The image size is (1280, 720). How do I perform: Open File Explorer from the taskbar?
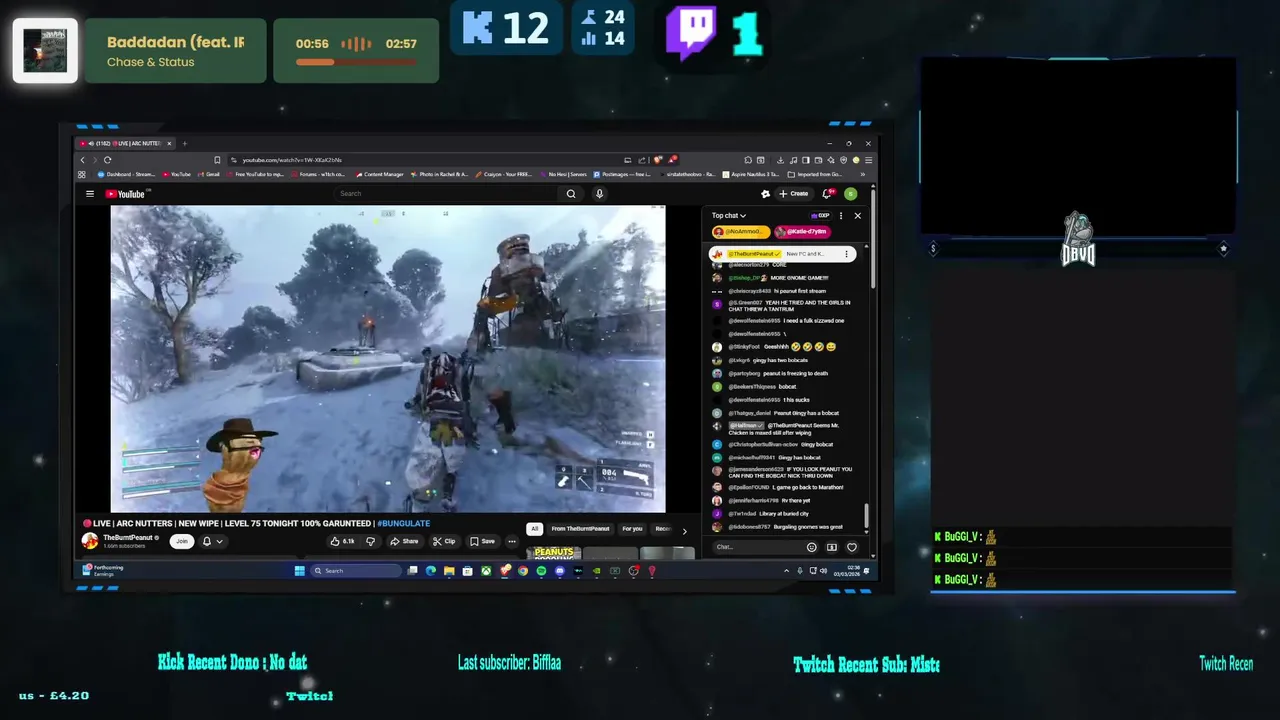point(449,571)
